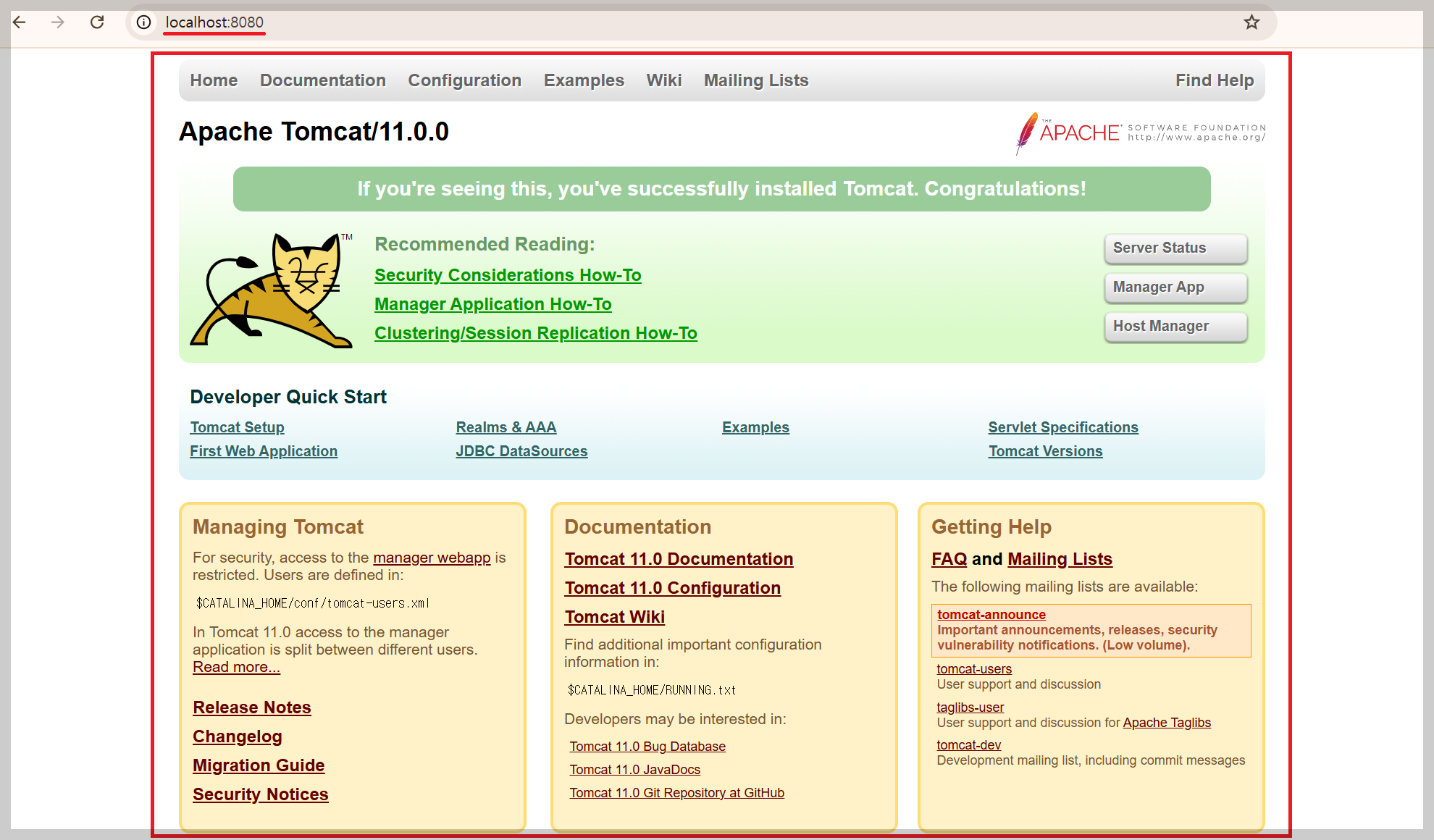Open the JDBC DataSources link
1434x840 pixels.
click(x=521, y=451)
